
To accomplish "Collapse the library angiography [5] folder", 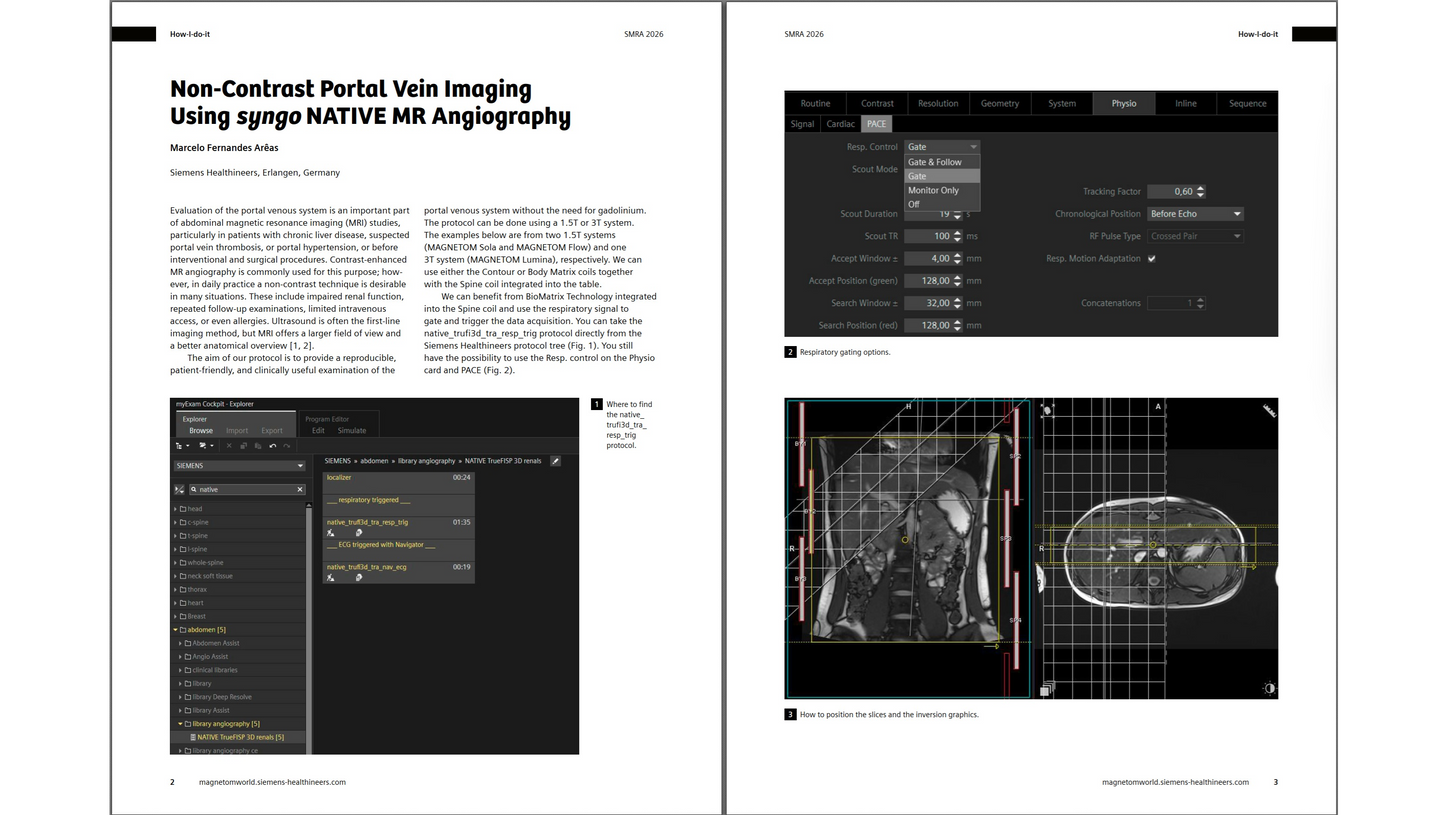I will [x=181, y=724].
